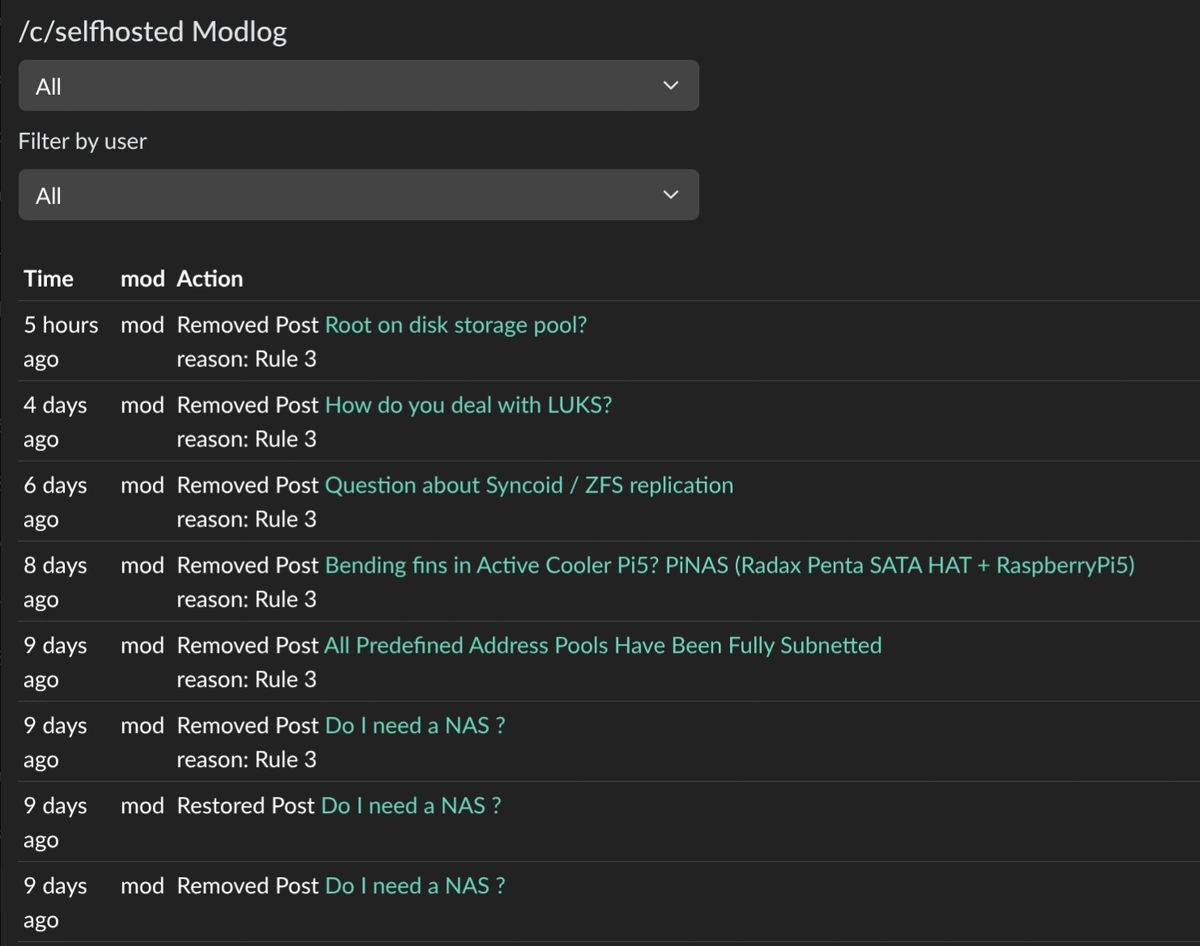
Task: Open "All Predefined Address Pools Have Been Fully Subnetted"
Action: point(604,645)
